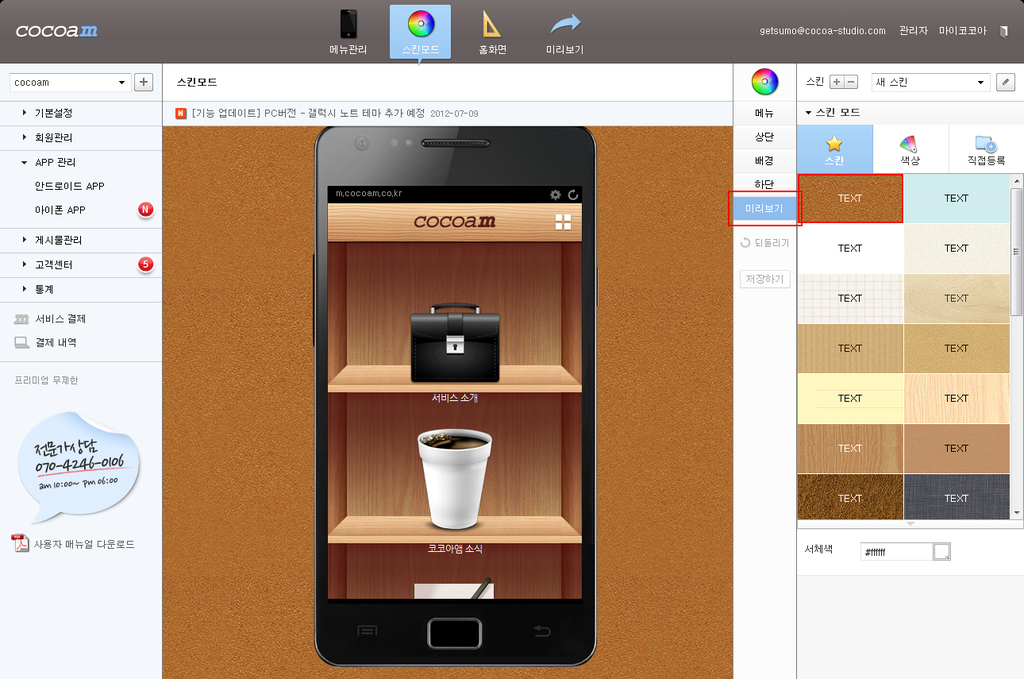
Task: Choose the cork brown skin swatch
Action: pos(850,198)
